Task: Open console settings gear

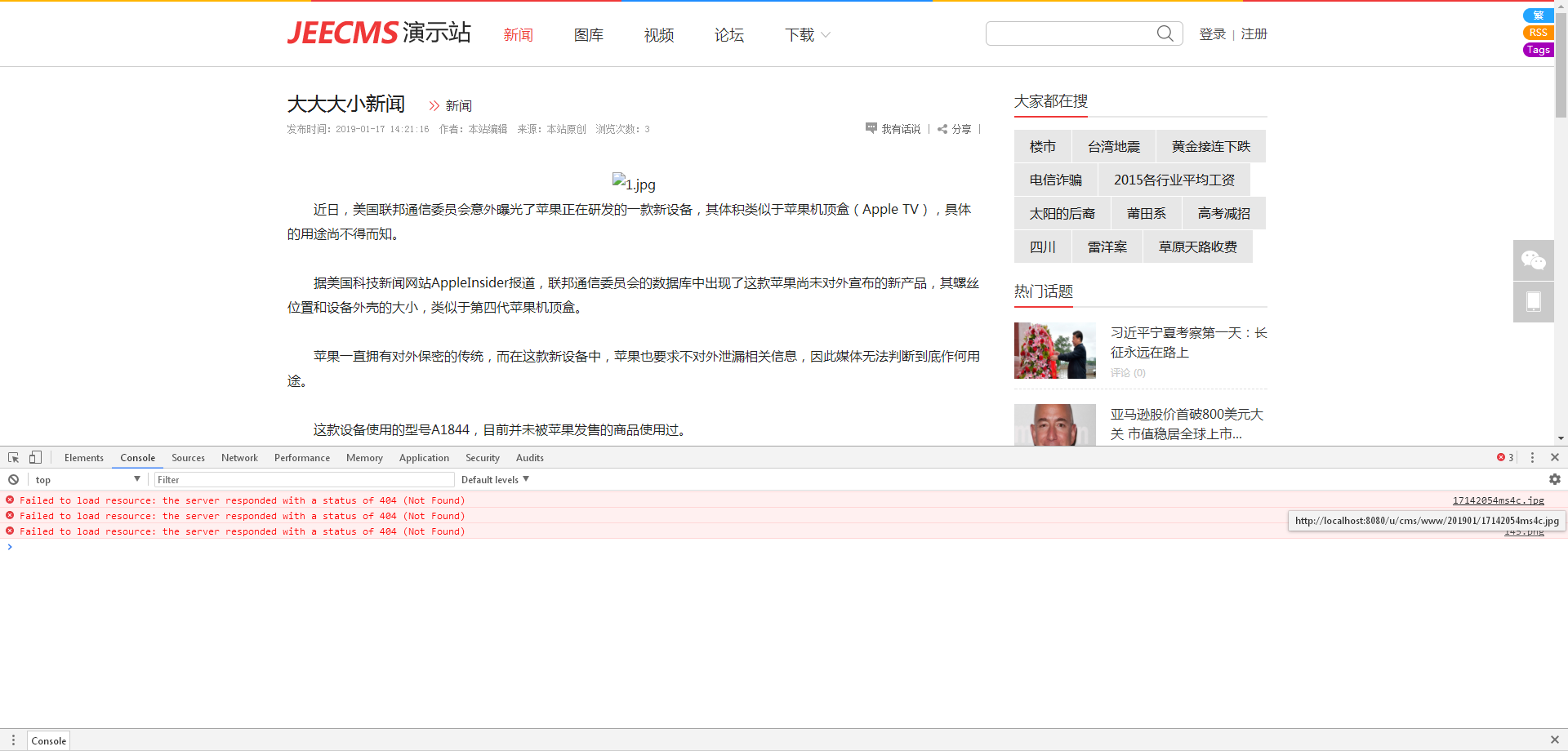Action: pyautogui.click(x=1554, y=480)
